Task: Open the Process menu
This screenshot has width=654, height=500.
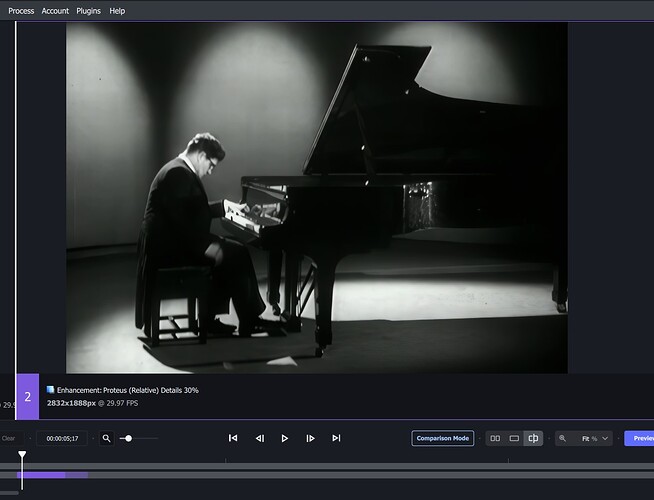Action: pos(22,10)
